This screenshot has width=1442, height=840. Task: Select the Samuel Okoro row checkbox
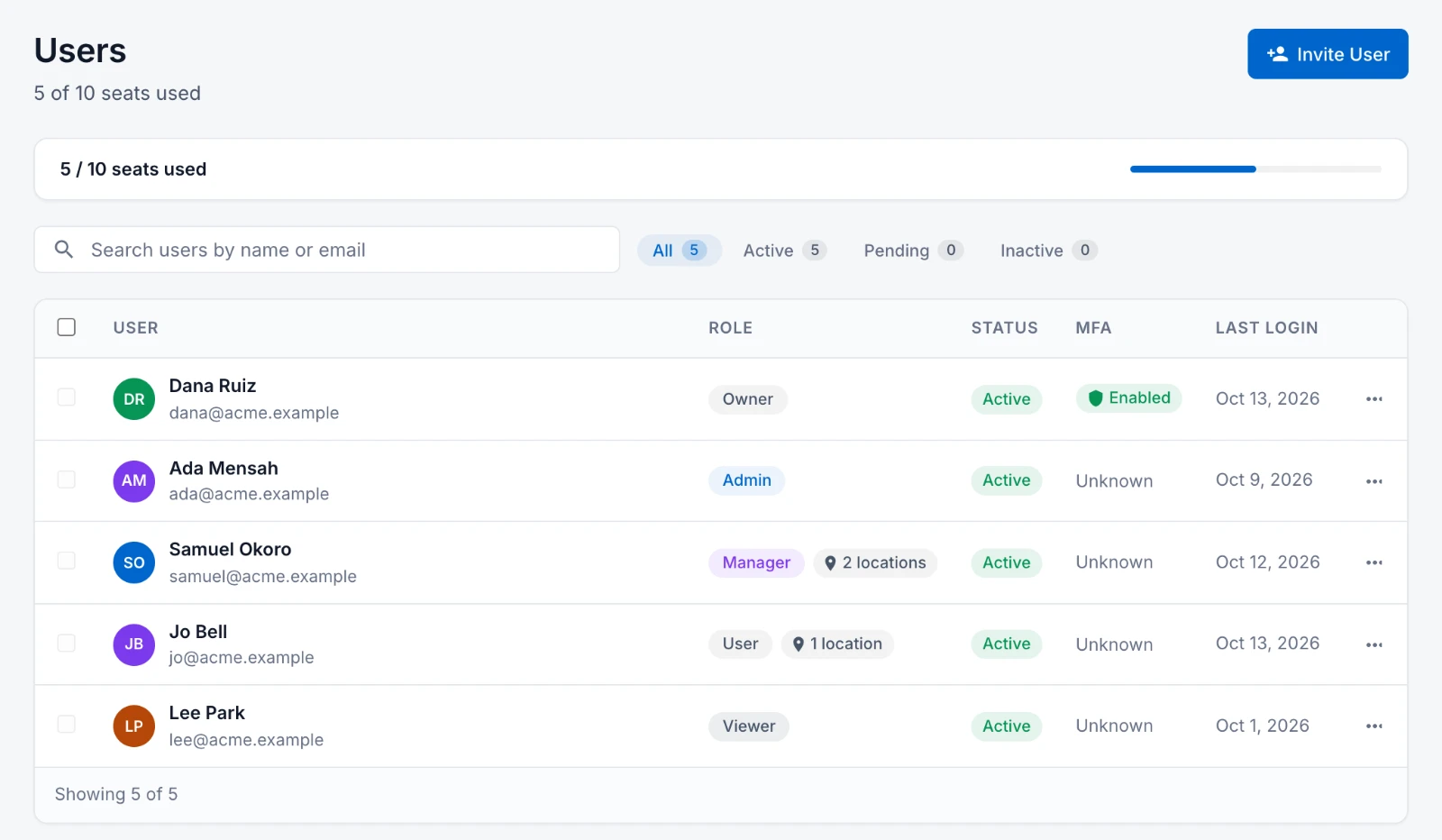pyautogui.click(x=67, y=561)
